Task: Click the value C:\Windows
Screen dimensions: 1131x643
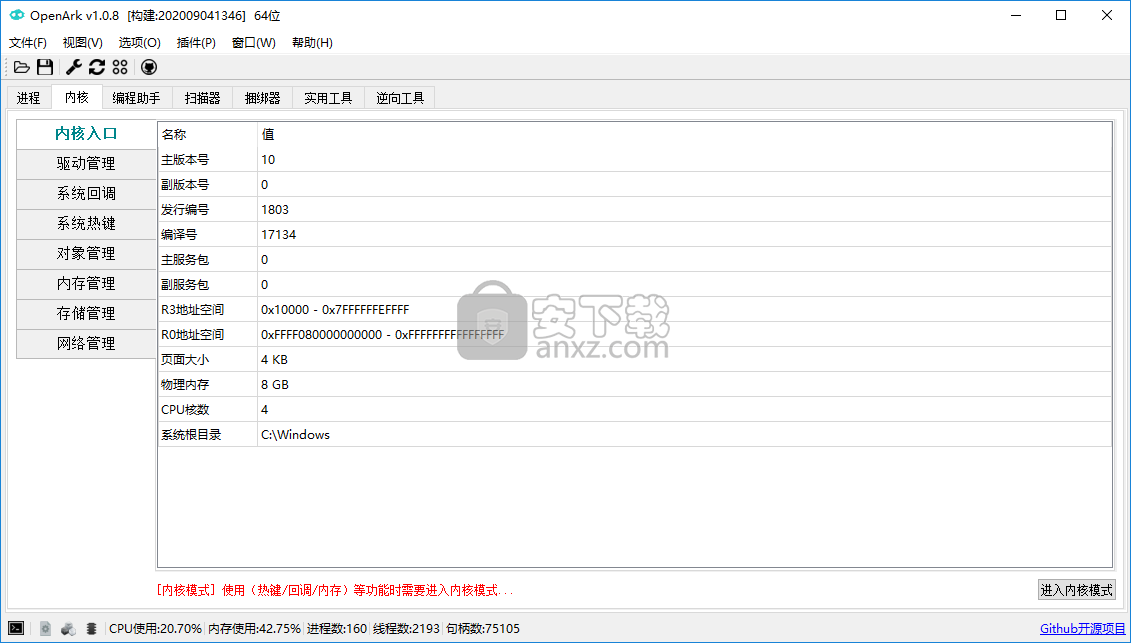Action: coord(296,434)
